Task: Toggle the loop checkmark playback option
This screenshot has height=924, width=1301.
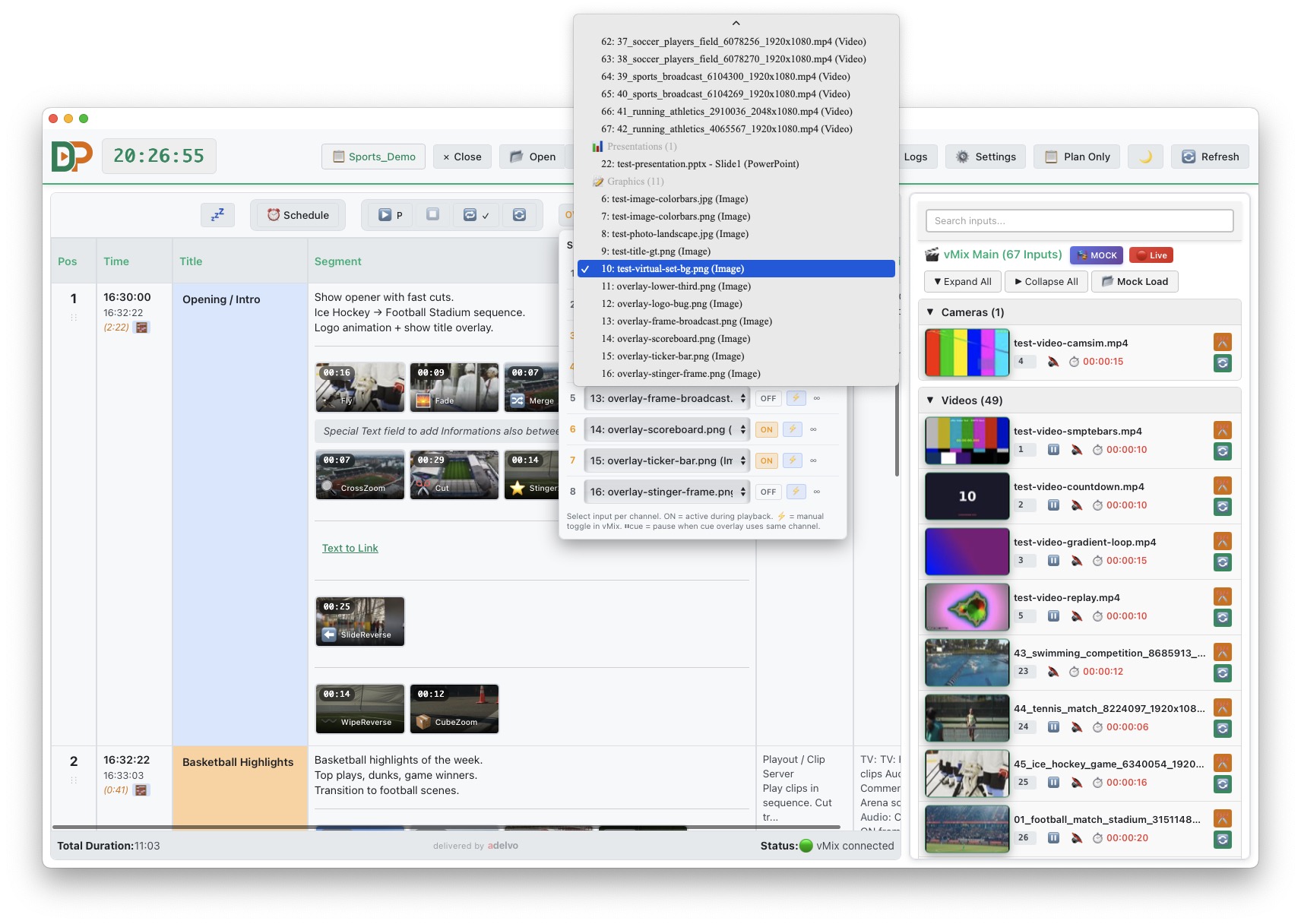Action: pos(476,215)
